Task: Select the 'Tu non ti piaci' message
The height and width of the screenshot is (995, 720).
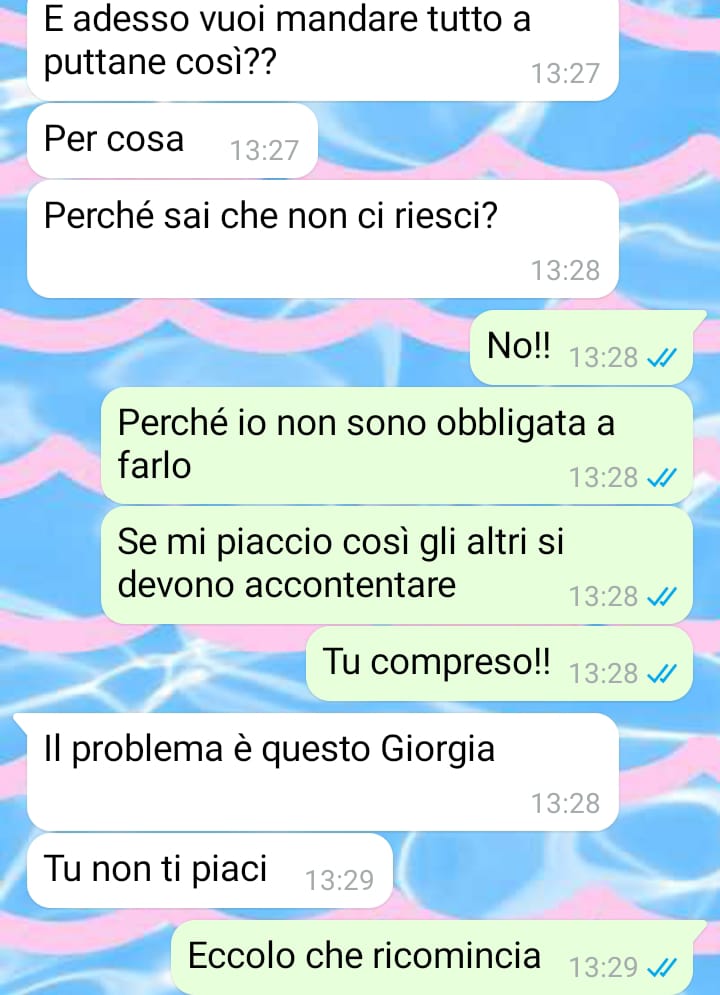Action: click(210, 871)
